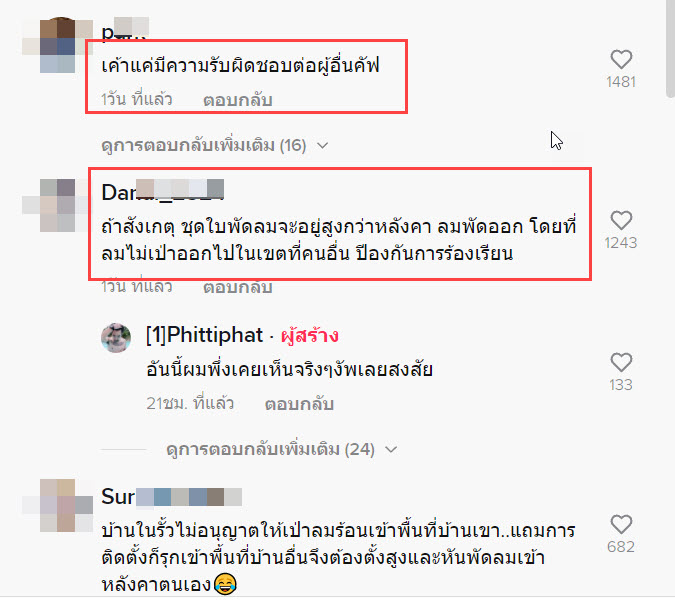Image resolution: width=675 pixels, height=600 pixels.
Task: Like Phittiphat's reply with 133 likes
Action: [621, 362]
